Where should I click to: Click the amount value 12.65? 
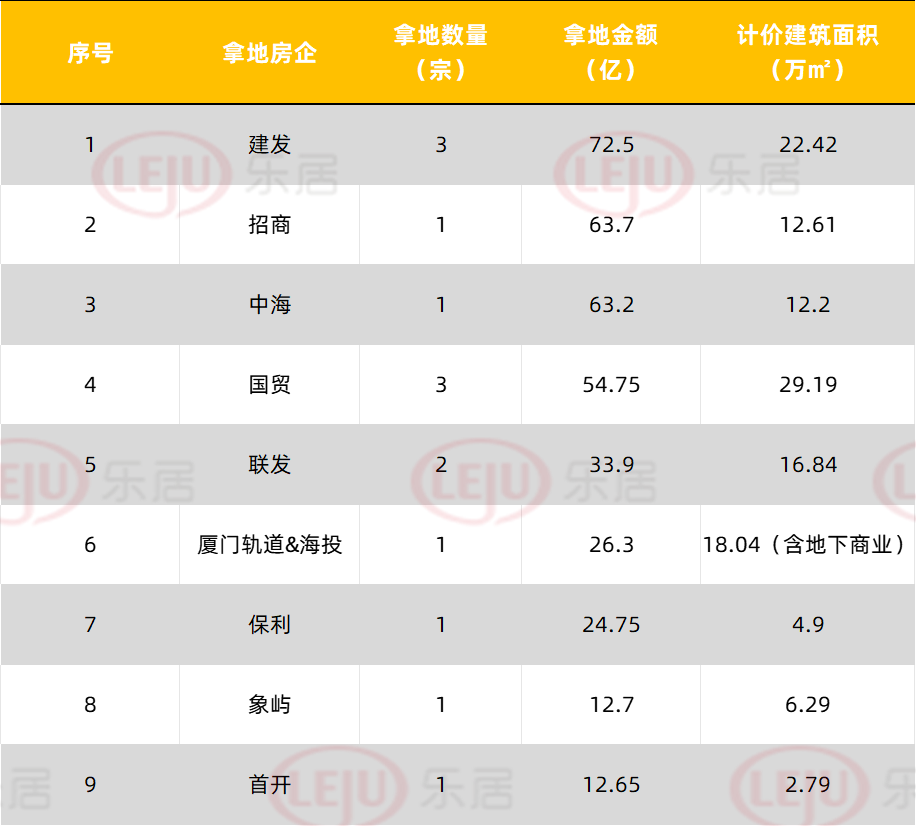tap(611, 785)
